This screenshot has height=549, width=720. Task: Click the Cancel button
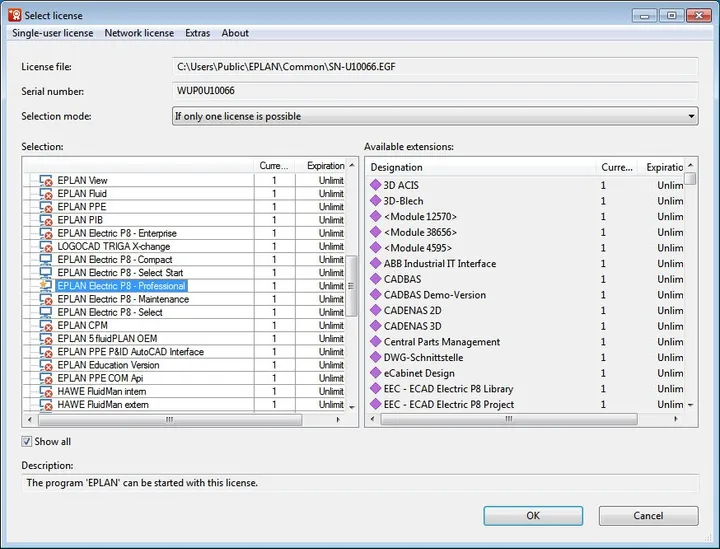click(648, 516)
